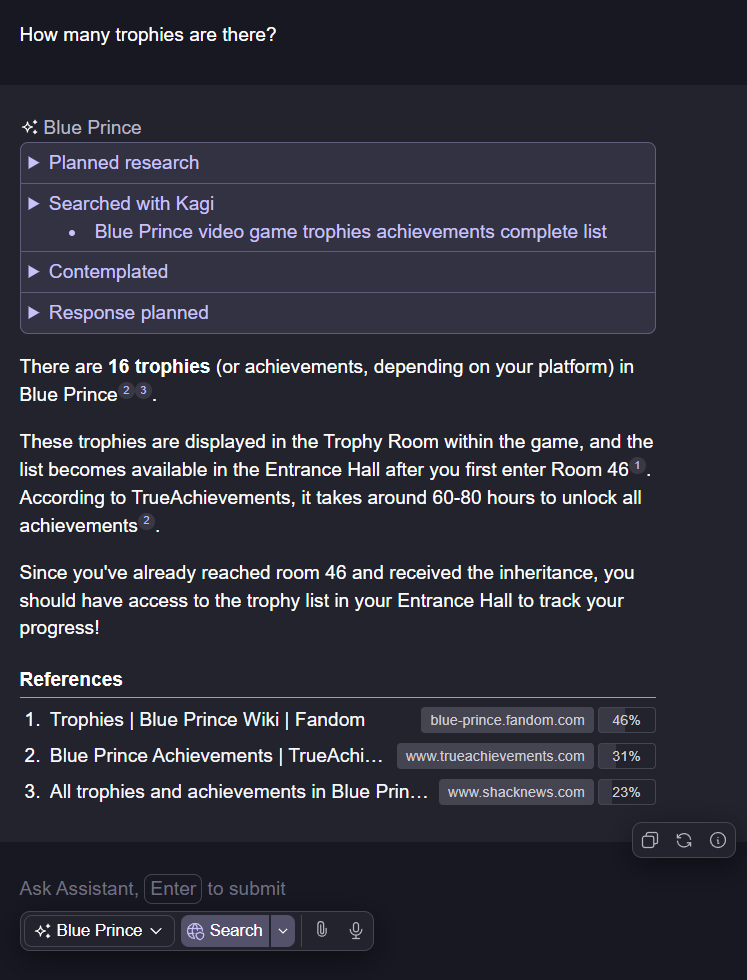The image size is (747, 980).
Task: Click the regenerate response icon
Action: pyautogui.click(x=684, y=840)
